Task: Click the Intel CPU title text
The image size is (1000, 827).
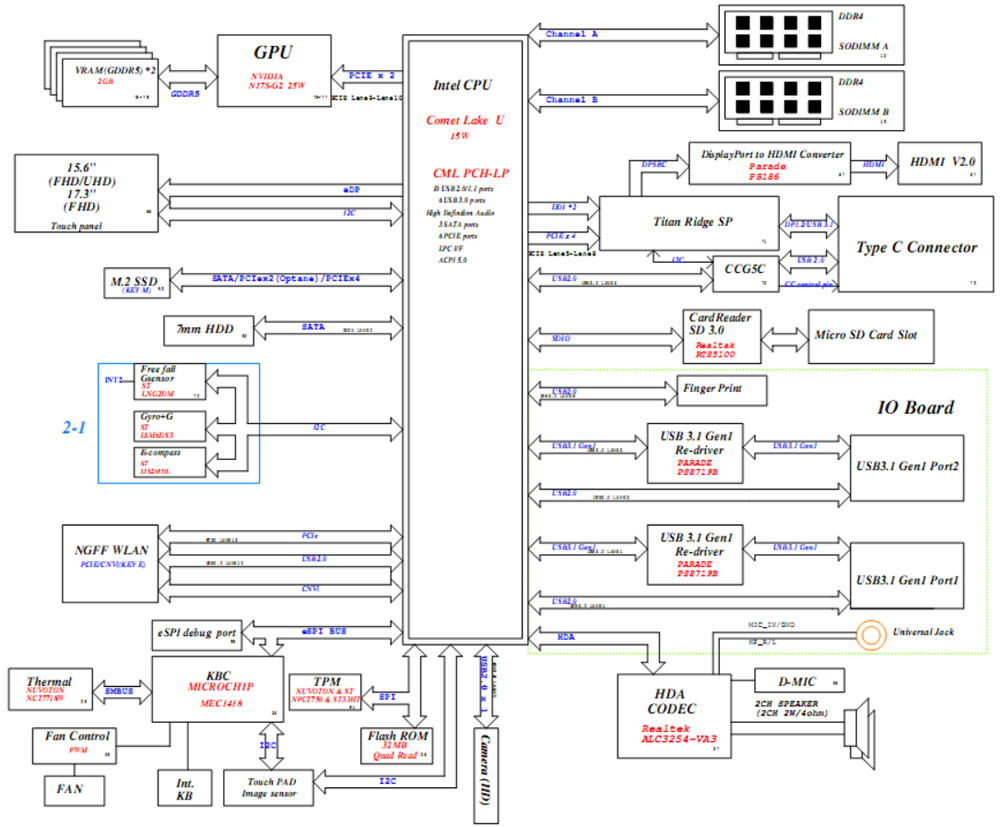Action: pos(462,85)
